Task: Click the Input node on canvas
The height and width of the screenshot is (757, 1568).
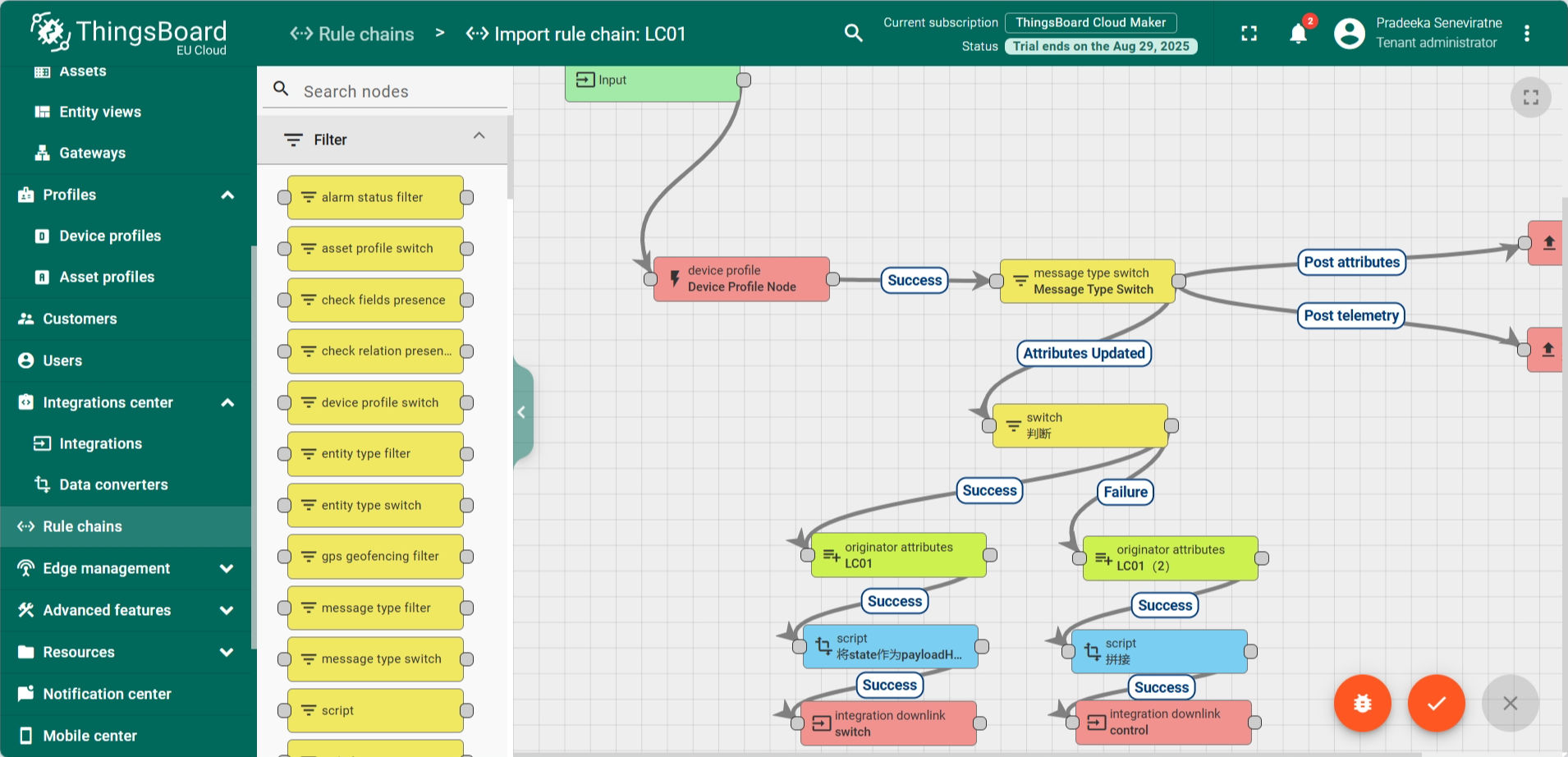Action: (x=653, y=82)
